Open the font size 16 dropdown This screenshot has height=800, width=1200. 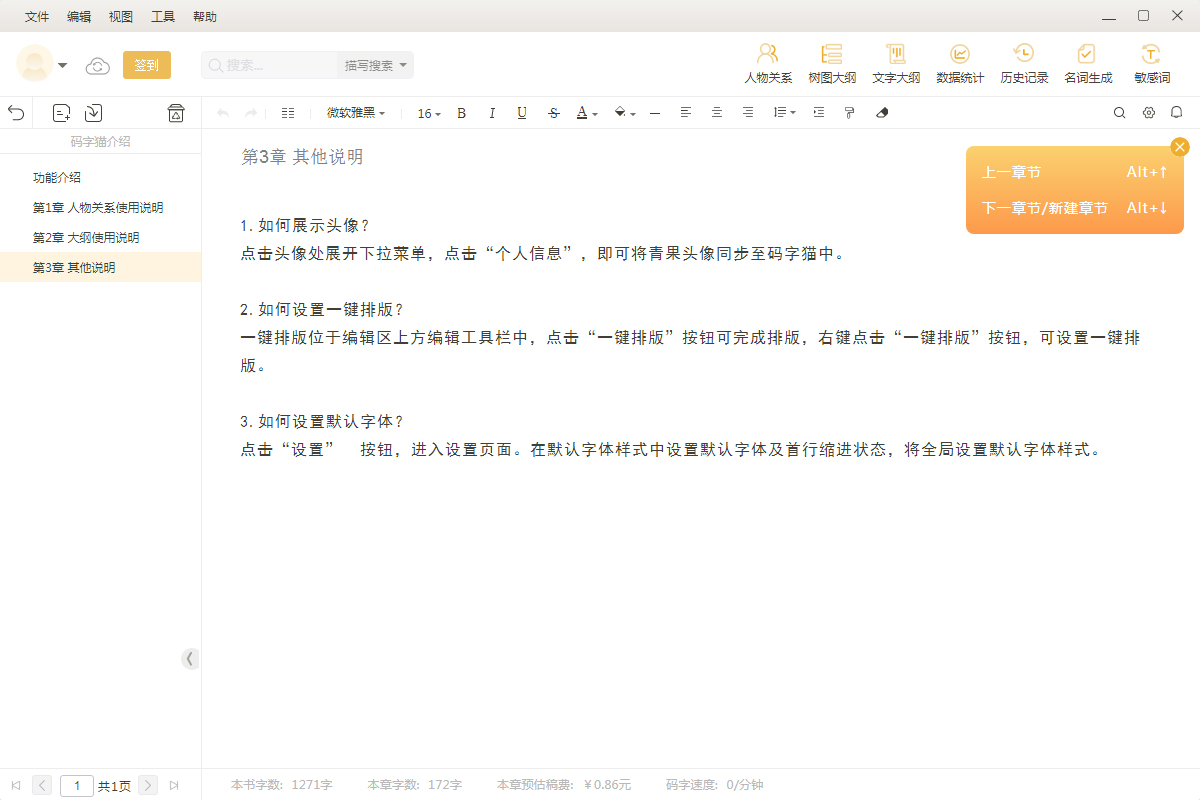(429, 114)
